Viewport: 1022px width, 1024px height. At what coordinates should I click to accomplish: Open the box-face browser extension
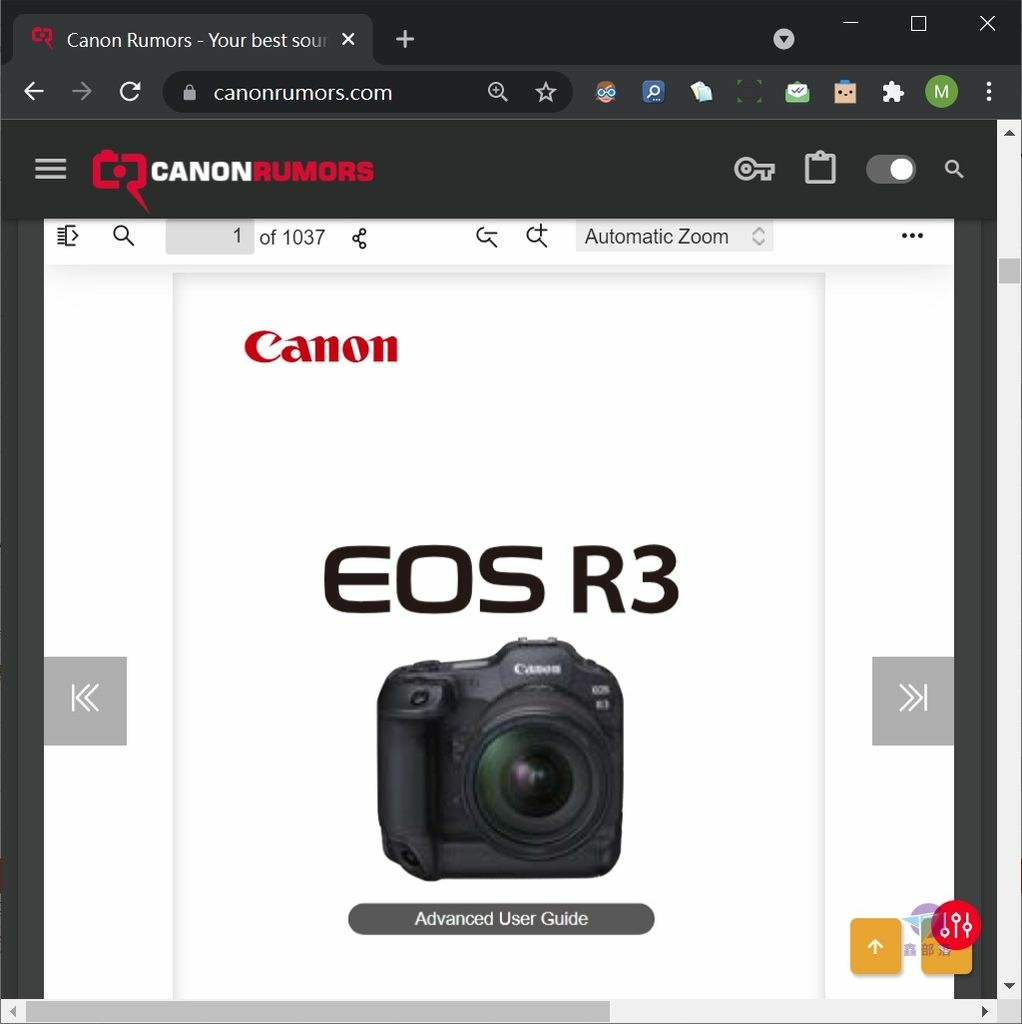click(845, 92)
